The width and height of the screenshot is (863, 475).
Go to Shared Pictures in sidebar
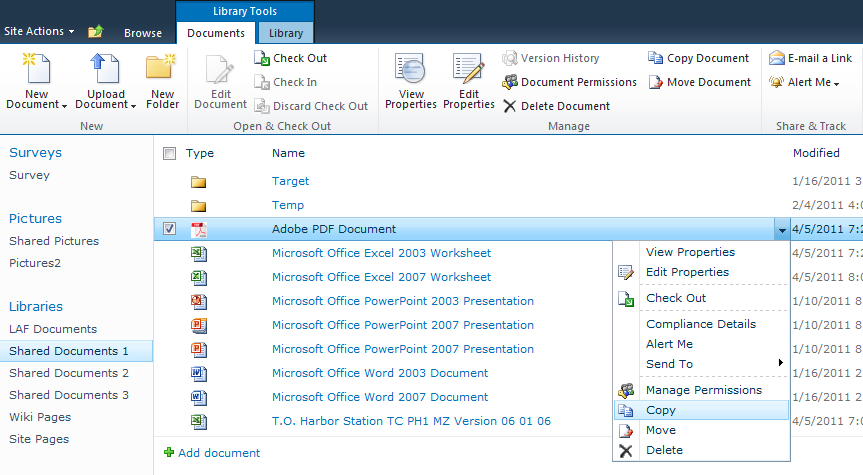(54, 241)
